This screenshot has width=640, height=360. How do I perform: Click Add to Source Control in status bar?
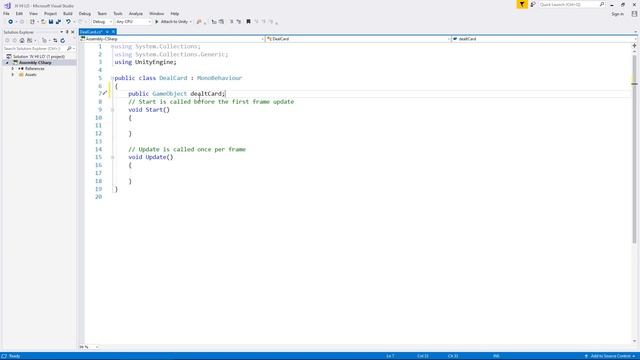tap(611, 356)
